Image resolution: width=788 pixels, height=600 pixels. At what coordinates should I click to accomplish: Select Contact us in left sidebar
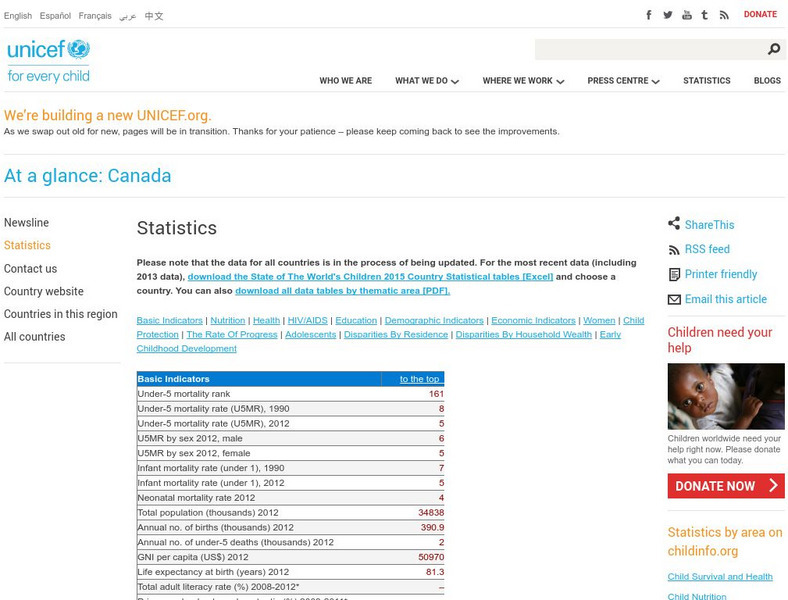pyautogui.click(x=31, y=268)
